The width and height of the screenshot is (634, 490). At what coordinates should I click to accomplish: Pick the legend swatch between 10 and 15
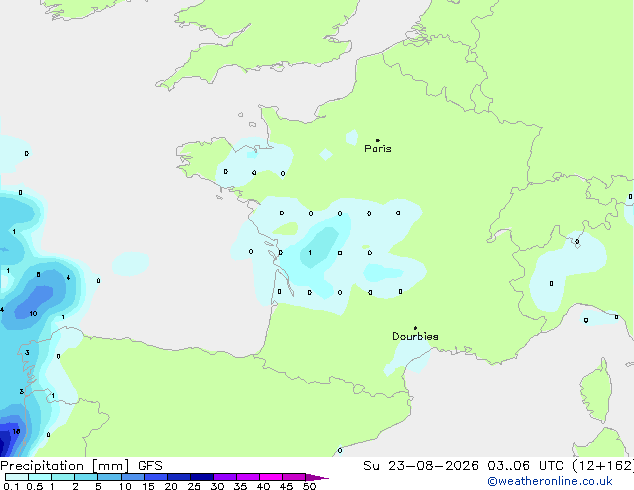coord(133,477)
